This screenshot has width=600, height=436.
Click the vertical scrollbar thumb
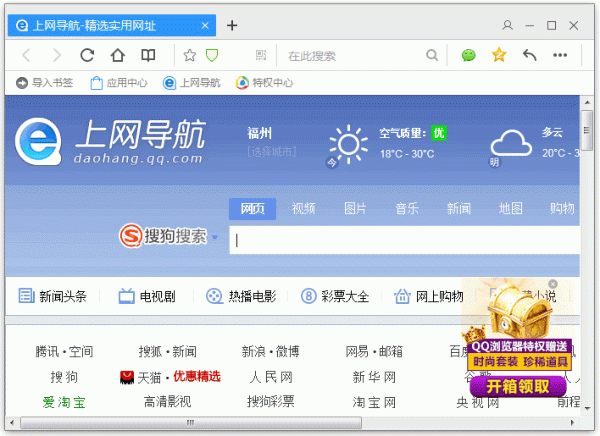click(587, 130)
